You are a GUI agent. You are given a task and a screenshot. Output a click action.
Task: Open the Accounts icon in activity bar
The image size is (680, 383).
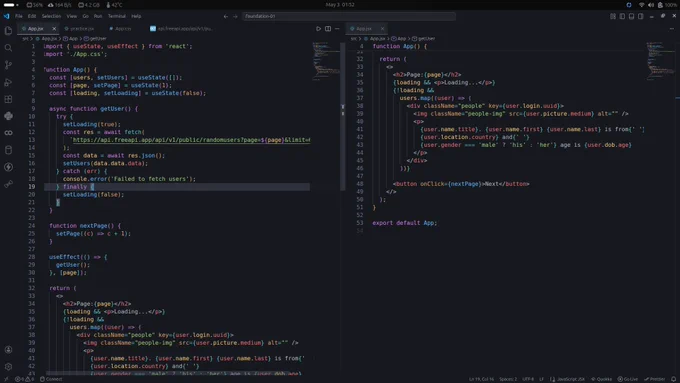(8, 350)
